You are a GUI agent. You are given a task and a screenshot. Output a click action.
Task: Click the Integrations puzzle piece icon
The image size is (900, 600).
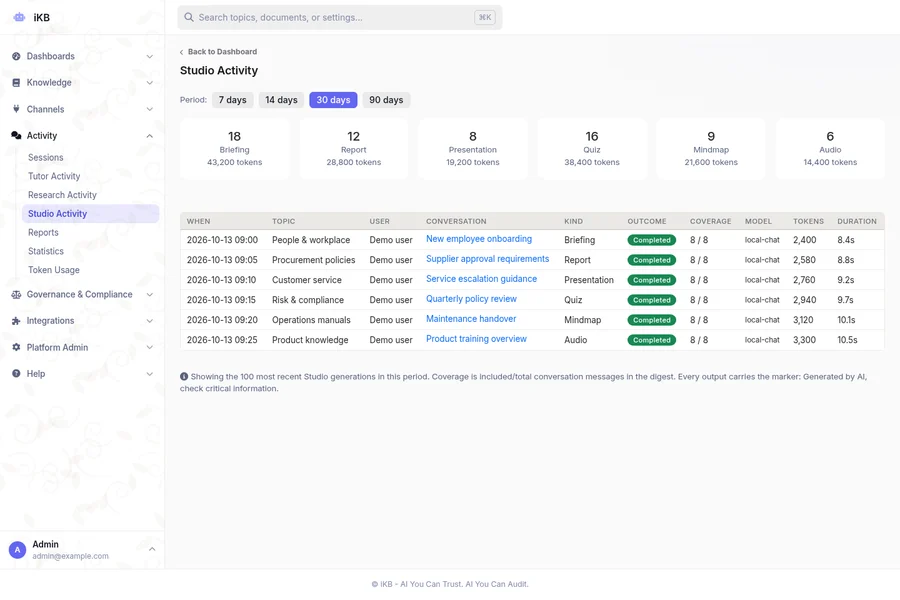[x=16, y=321]
